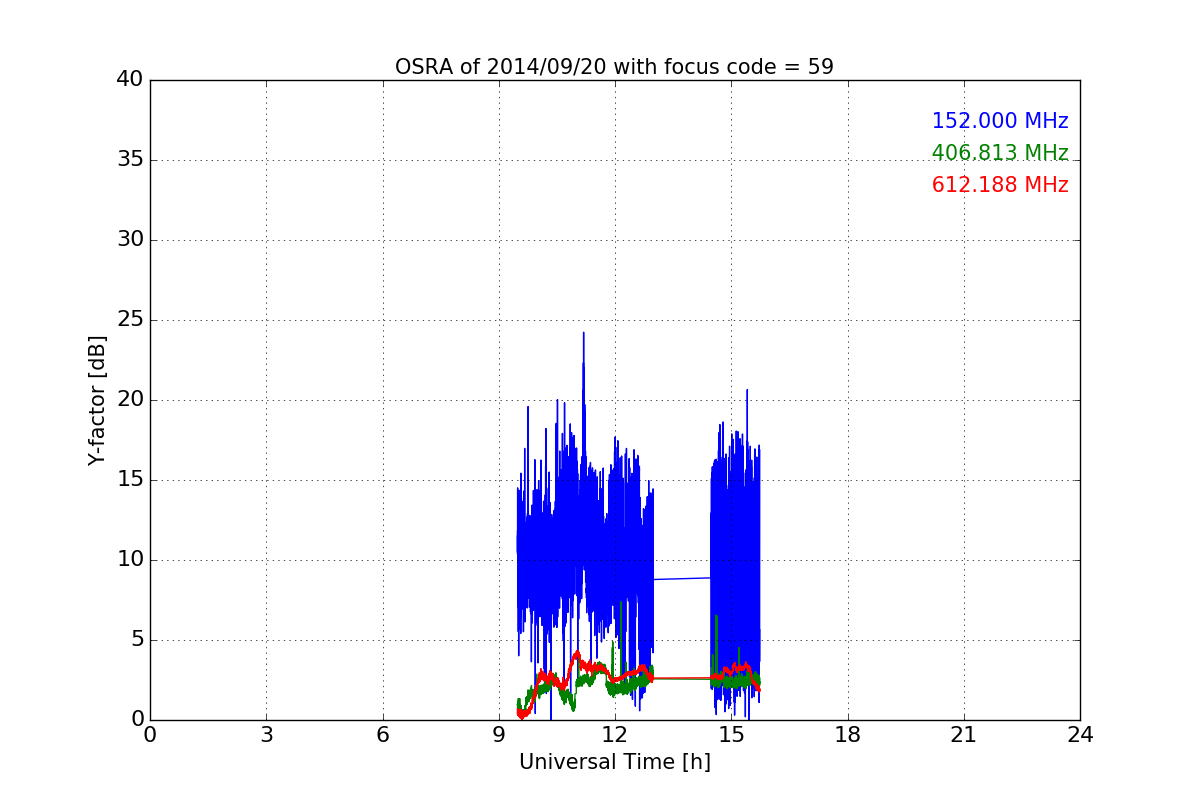Click the plot title mentioning focus code 59

tap(614, 67)
